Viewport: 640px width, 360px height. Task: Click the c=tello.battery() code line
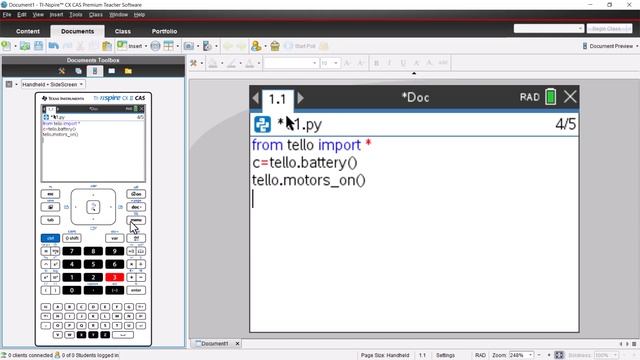304,162
